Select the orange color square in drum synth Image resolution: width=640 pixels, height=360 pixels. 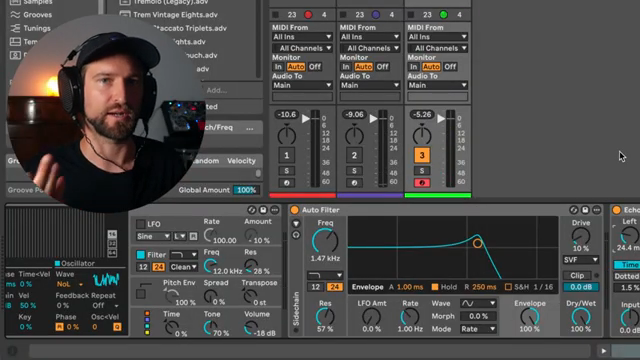(x=147, y=313)
